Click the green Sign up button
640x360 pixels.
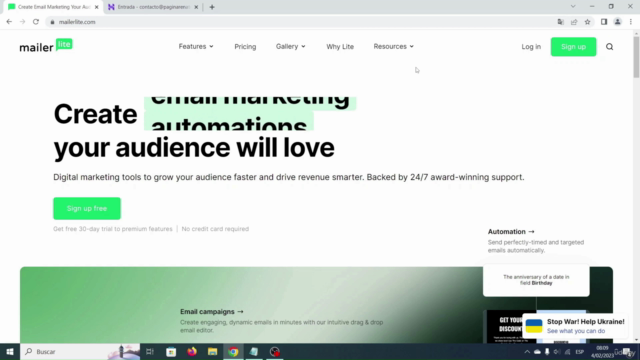(x=573, y=47)
